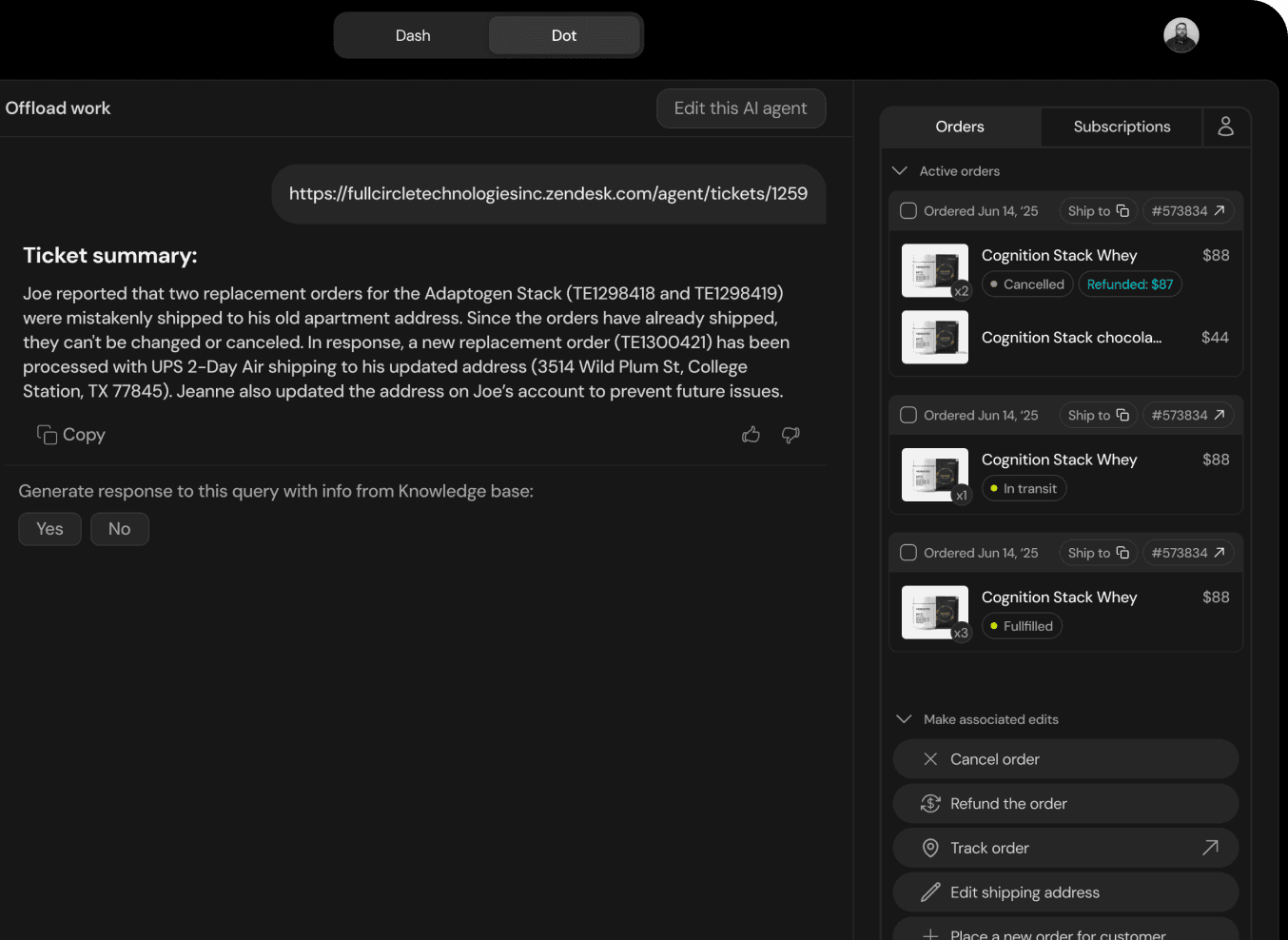Click the Zendesk ticket 1259 URL message
This screenshot has width=1288, height=940.
pos(548,194)
